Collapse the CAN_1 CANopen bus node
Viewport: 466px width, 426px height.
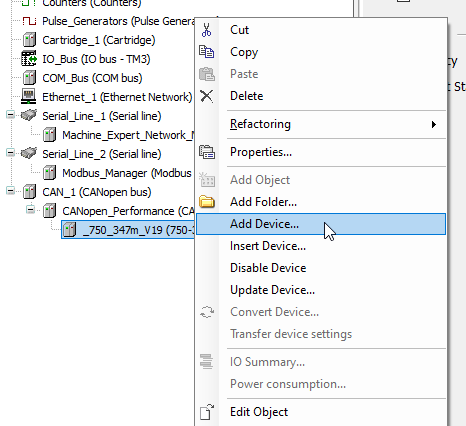tap(11, 191)
